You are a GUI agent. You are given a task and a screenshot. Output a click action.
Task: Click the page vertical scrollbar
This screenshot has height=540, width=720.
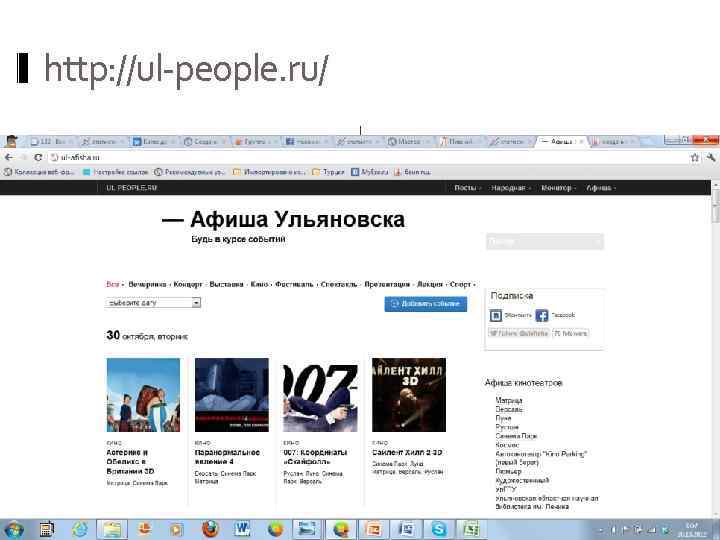[x=715, y=349]
